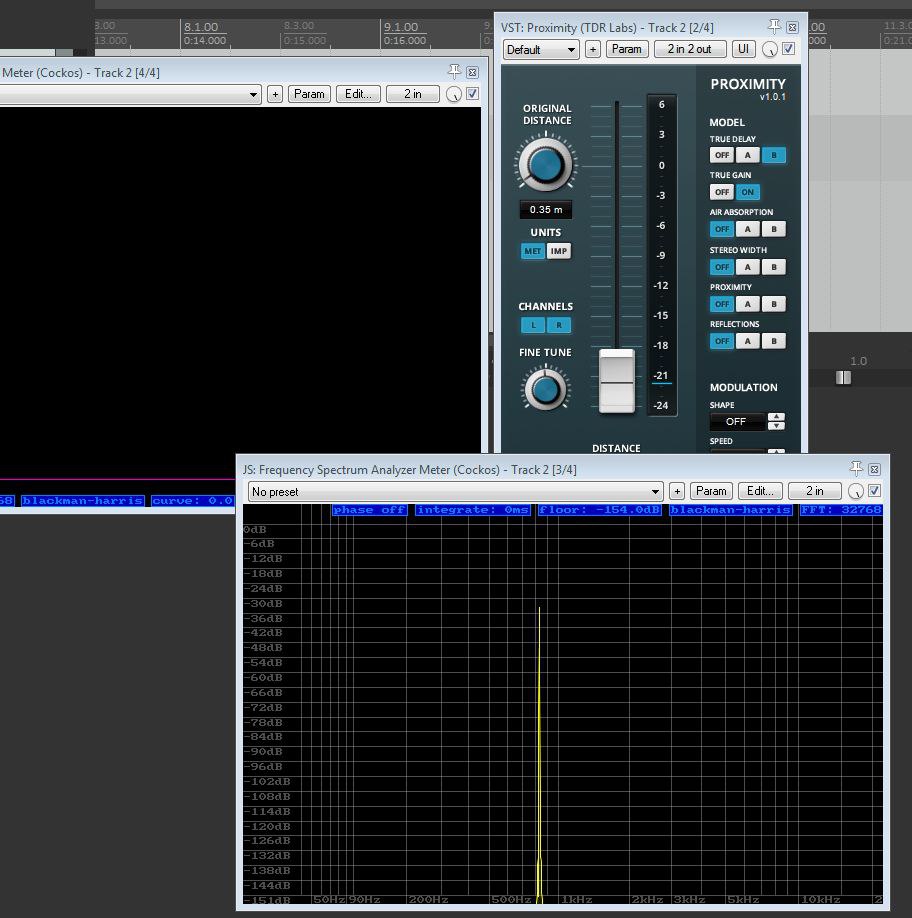Click the plus button beside No preset
Image resolution: width=912 pixels, height=918 pixels.
677,491
